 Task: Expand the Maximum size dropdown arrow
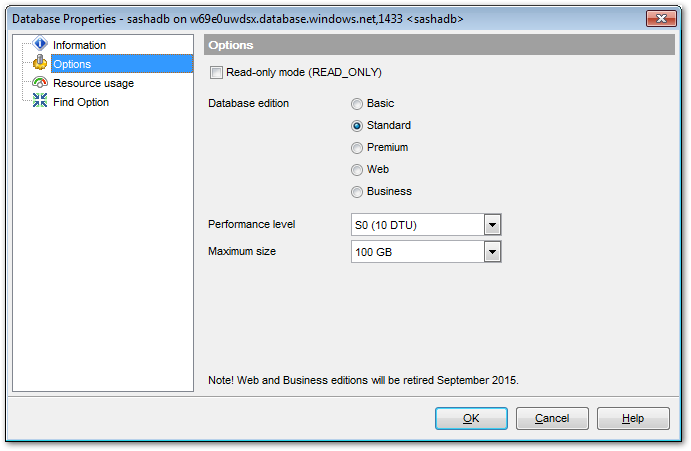coord(491,252)
